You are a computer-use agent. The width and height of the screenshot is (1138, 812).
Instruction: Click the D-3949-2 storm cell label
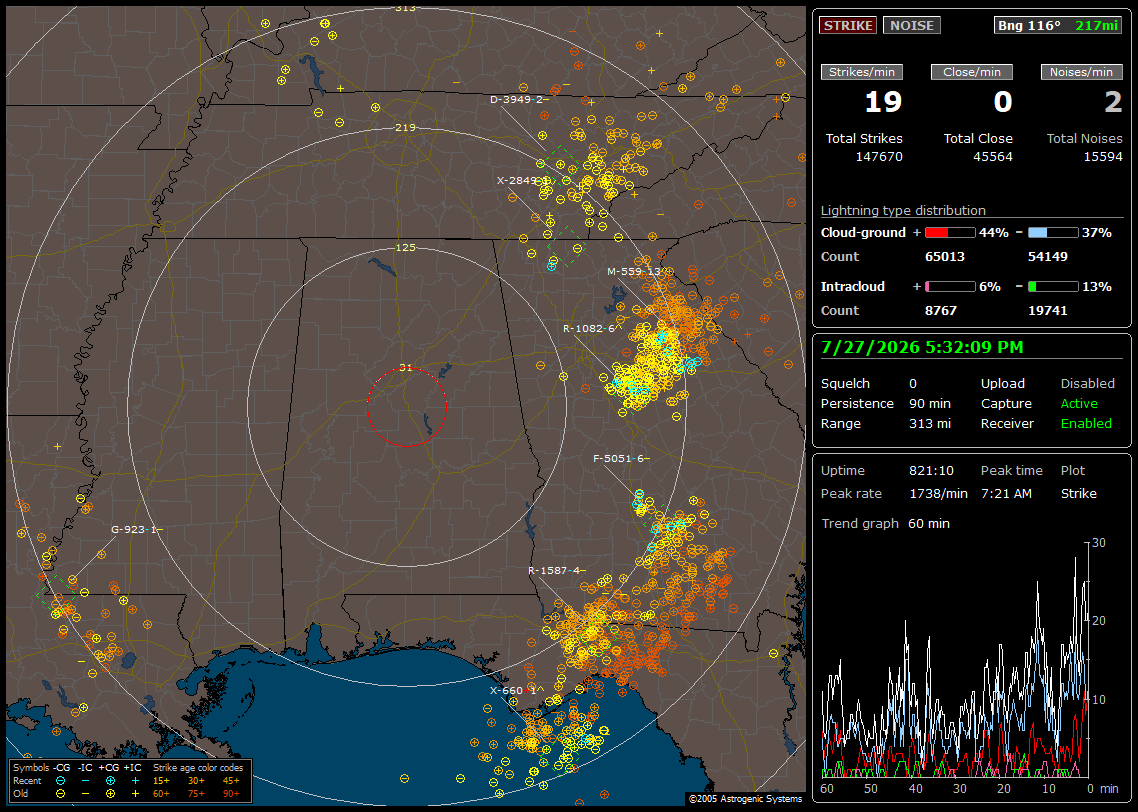coord(517,99)
